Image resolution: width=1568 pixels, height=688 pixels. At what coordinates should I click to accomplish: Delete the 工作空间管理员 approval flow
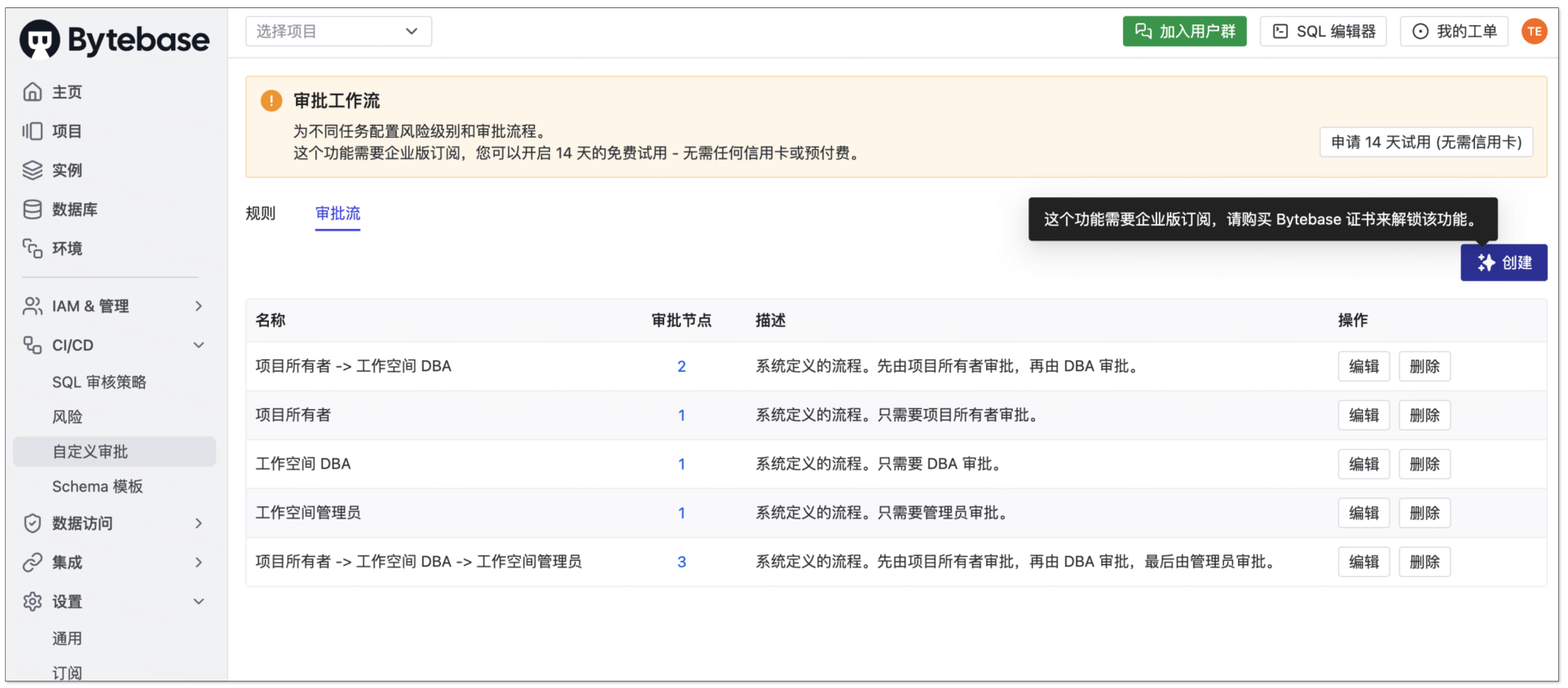[x=1424, y=513]
